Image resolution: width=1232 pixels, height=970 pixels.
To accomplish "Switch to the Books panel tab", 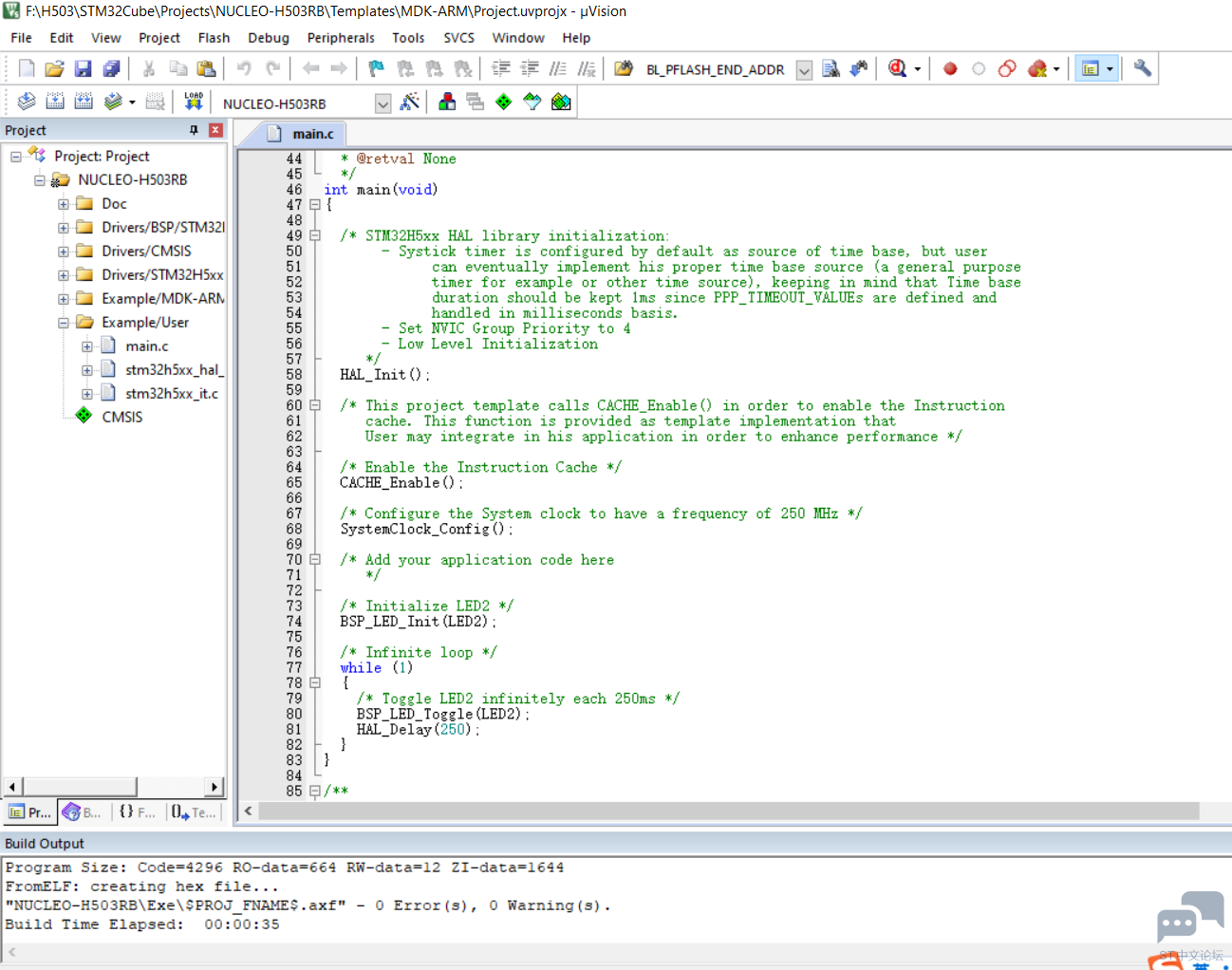I will [x=84, y=812].
